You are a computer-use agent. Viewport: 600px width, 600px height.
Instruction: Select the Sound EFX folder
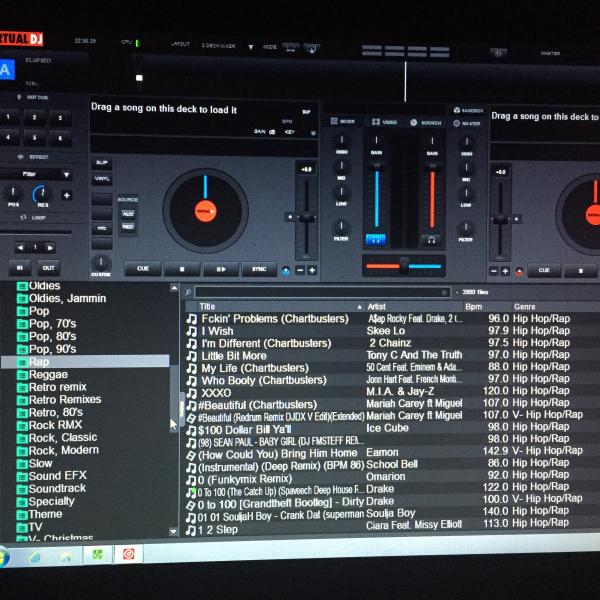(52, 476)
